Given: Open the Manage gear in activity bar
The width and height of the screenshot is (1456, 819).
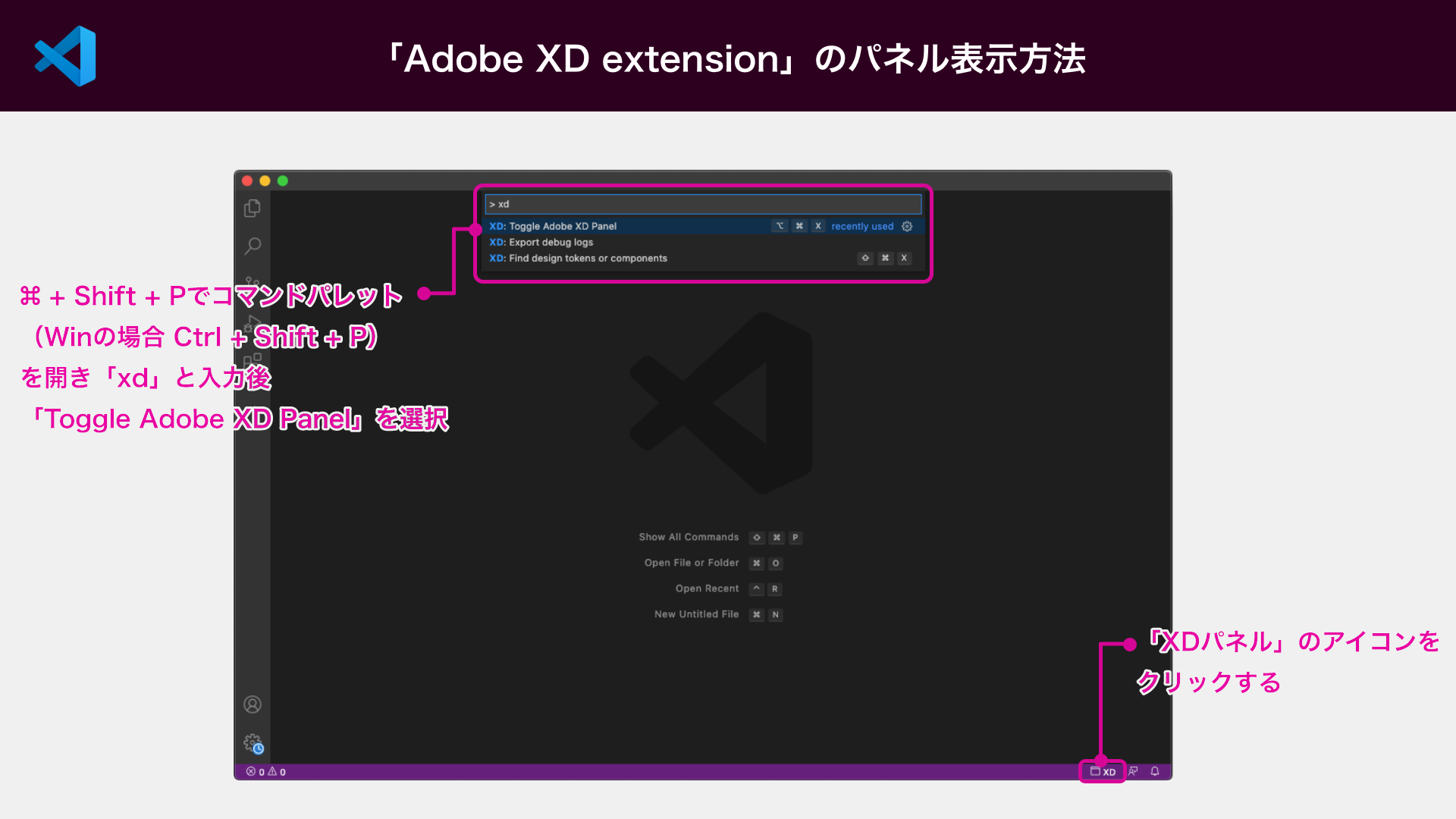Looking at the screenshot, I should click(x=253, y=743).
